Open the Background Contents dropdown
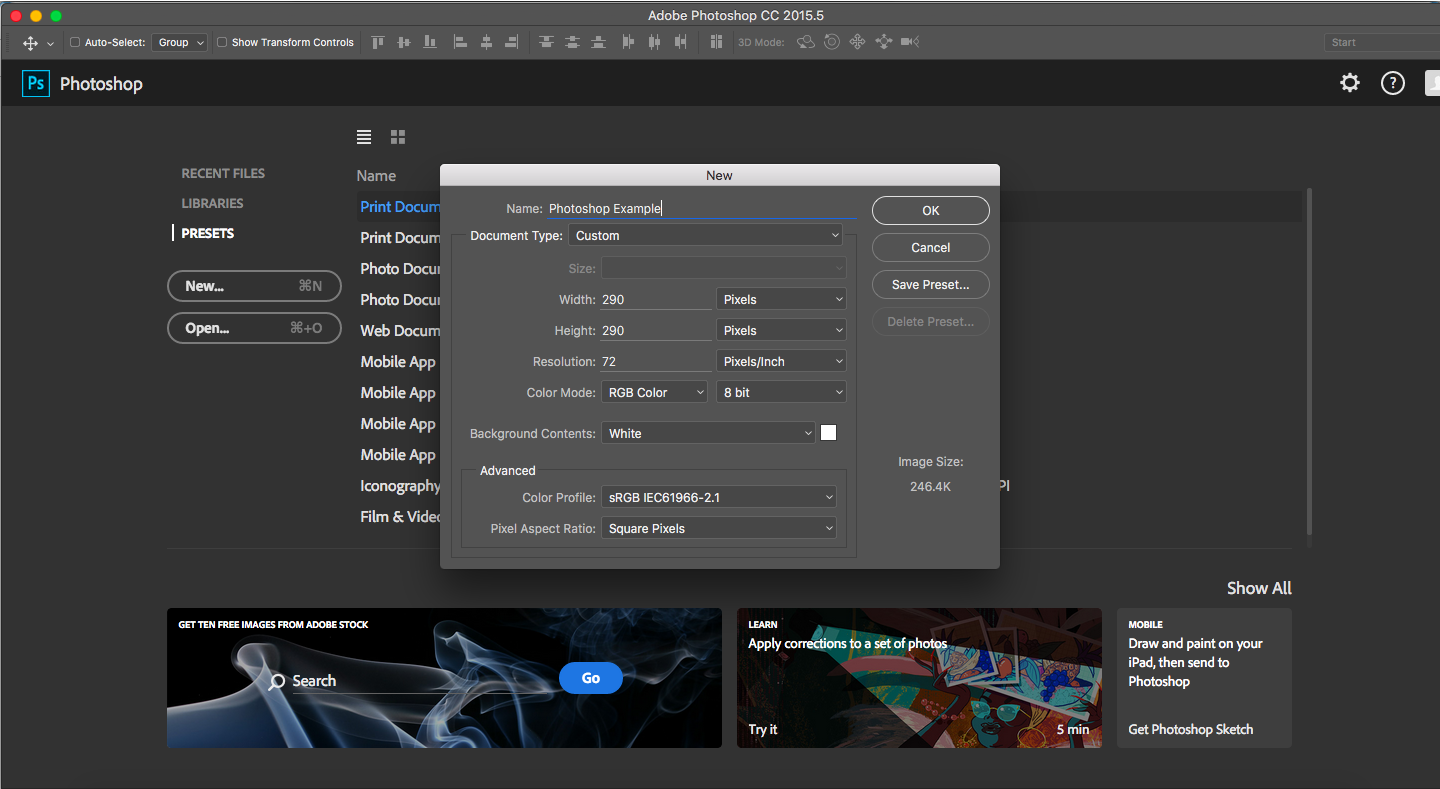 (708, 433)
